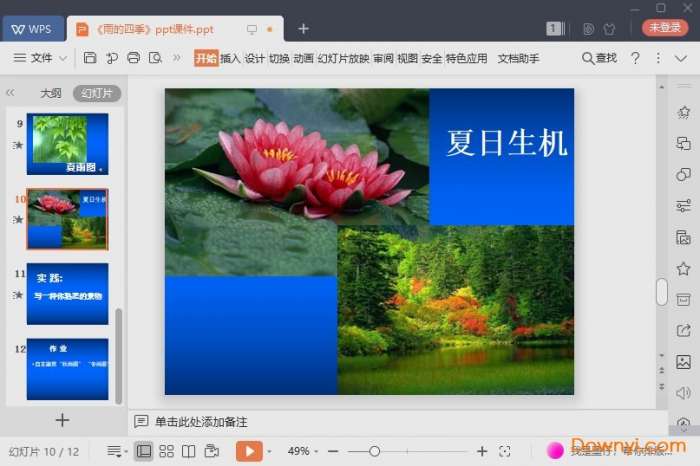Click the 未登录 login button
Image resolution: width=700 pixels, height=466 pixels.
[x=664, y=28]
